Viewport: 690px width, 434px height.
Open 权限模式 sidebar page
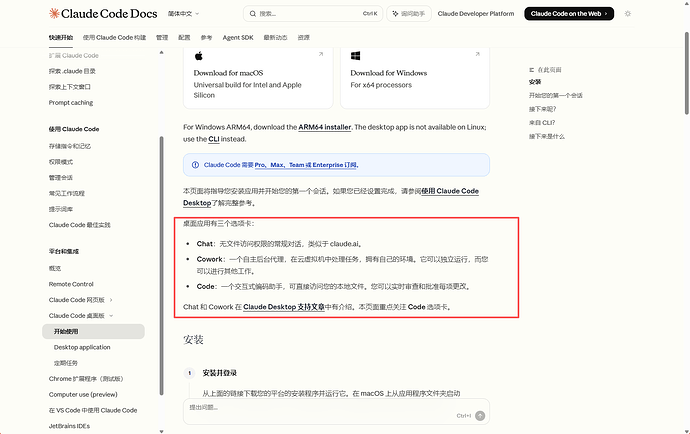coord(61,162)
